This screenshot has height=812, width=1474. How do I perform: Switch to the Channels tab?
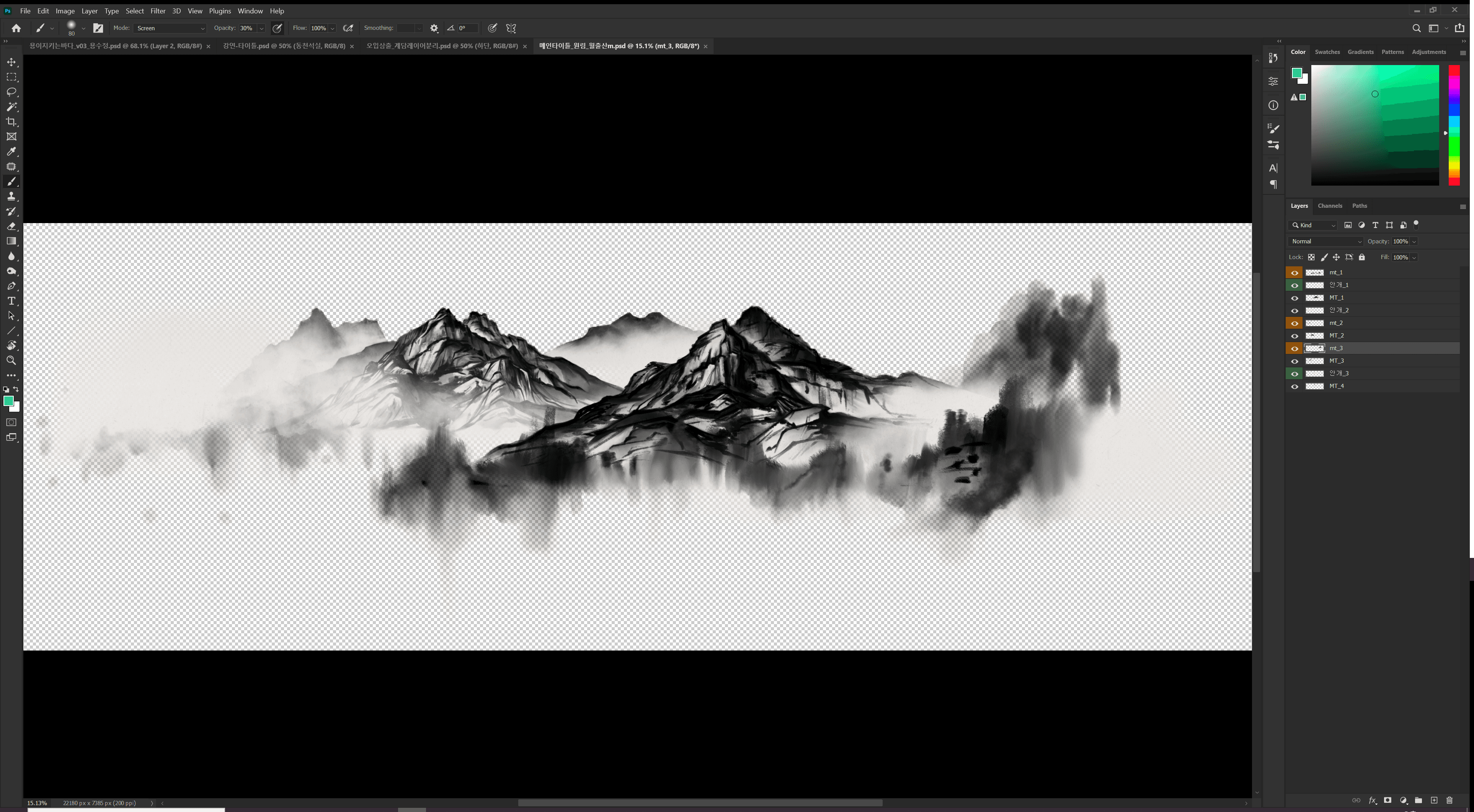coord(1329,206)
